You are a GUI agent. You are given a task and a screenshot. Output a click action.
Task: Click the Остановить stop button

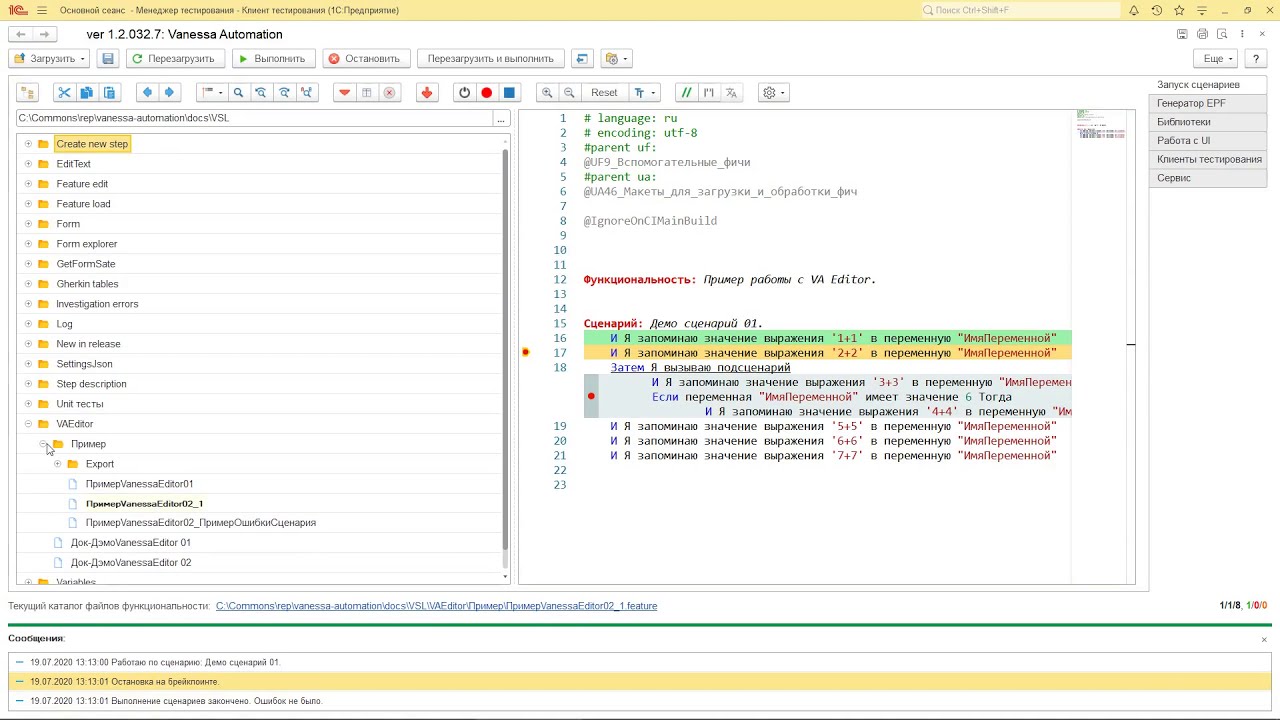pyautogui.click(x=365, y=59)
